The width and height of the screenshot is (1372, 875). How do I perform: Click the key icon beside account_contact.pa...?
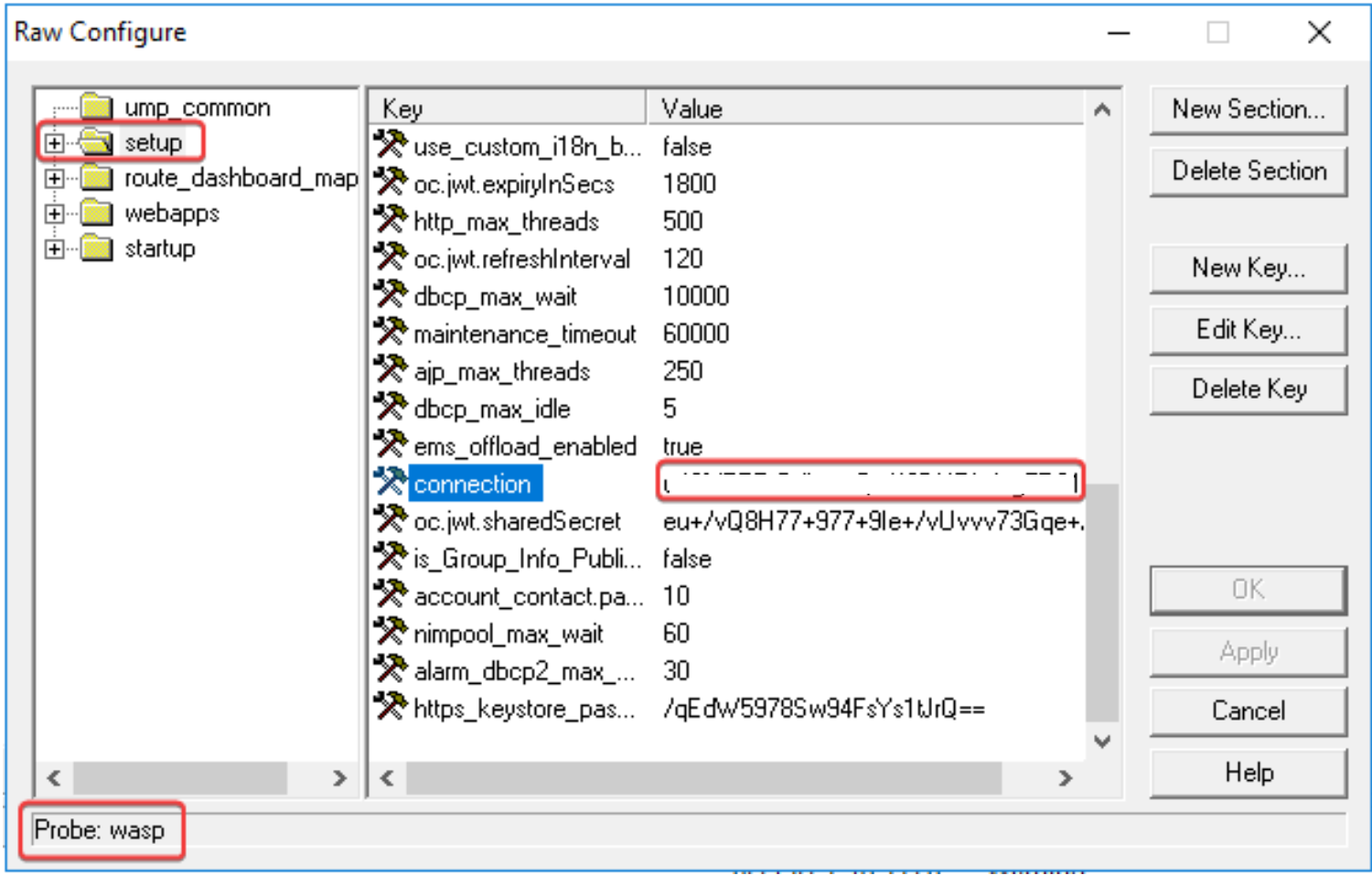tap(391, 595)
